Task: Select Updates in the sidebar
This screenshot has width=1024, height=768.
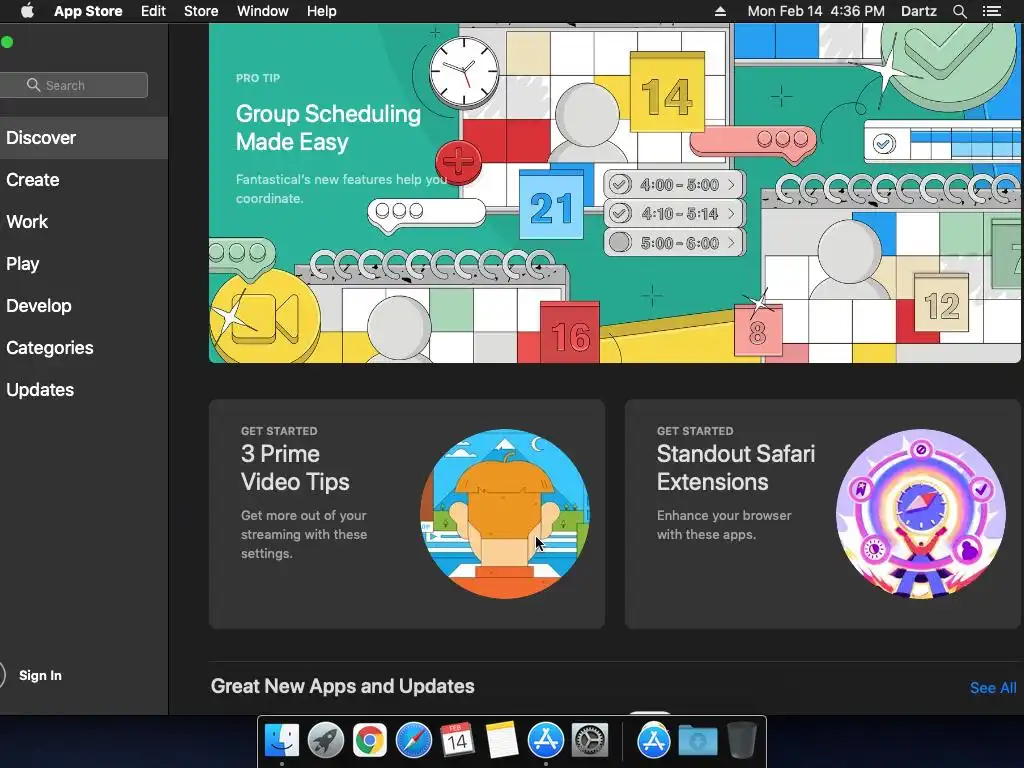Action: click(x=84, y=390)
